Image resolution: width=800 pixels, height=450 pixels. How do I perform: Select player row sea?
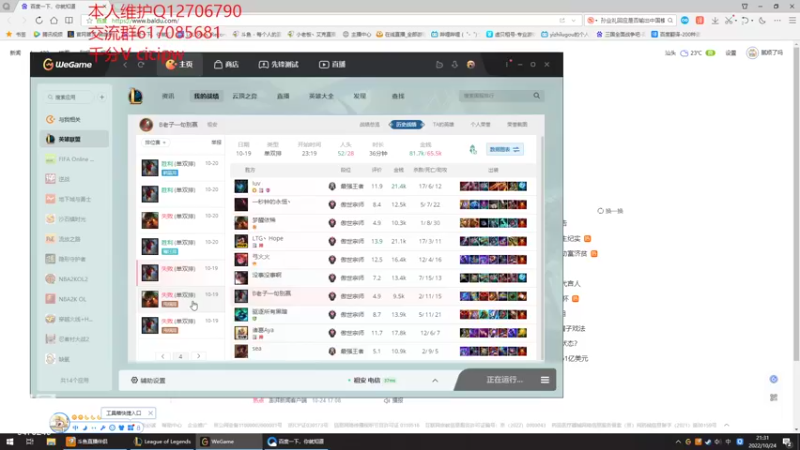click(384, 352)
